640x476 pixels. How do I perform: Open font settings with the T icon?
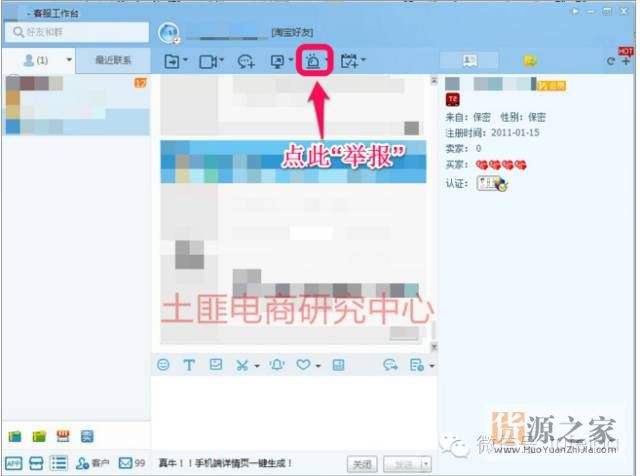tap(189, 365)
